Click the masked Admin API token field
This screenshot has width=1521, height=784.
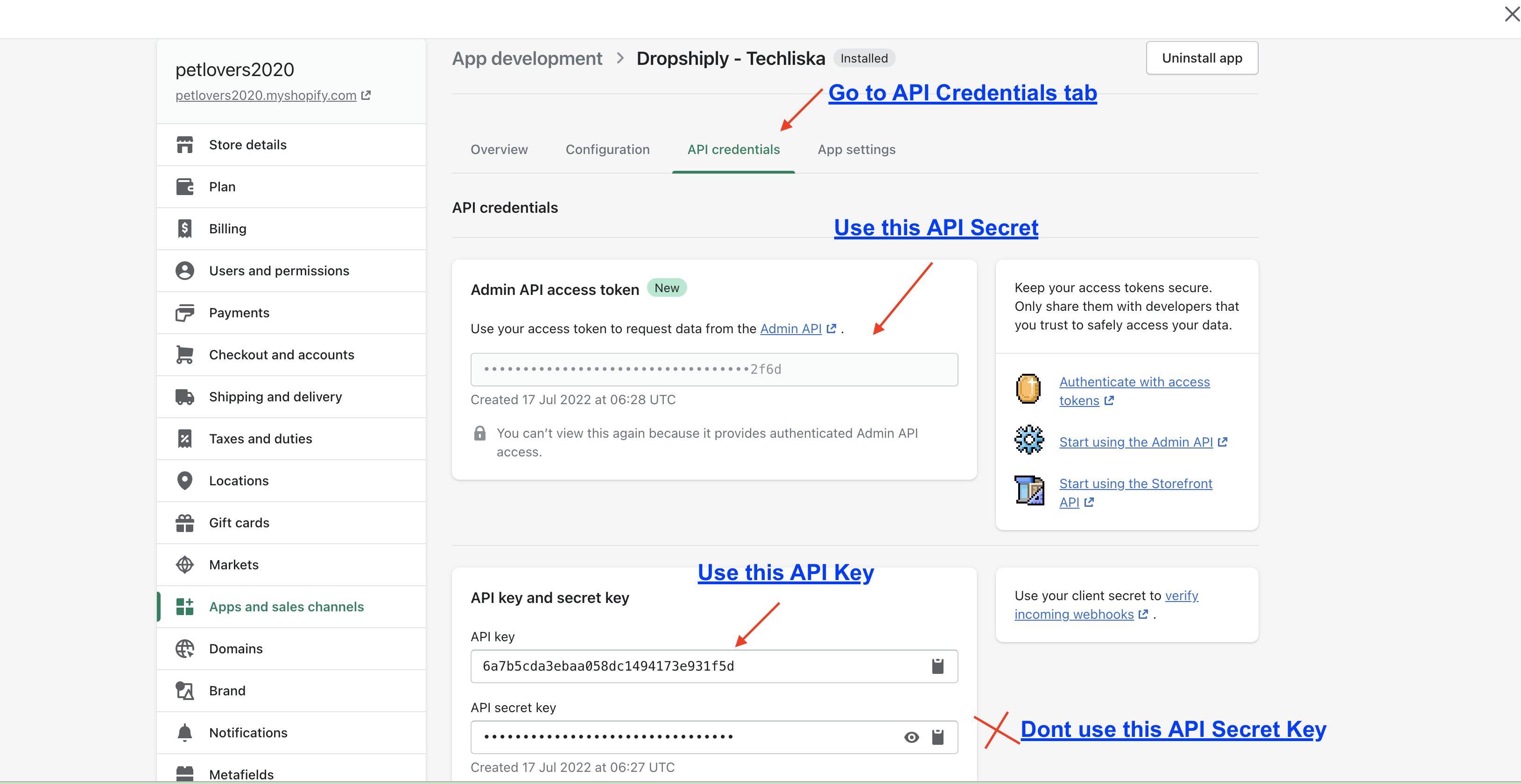coord(713,370)
